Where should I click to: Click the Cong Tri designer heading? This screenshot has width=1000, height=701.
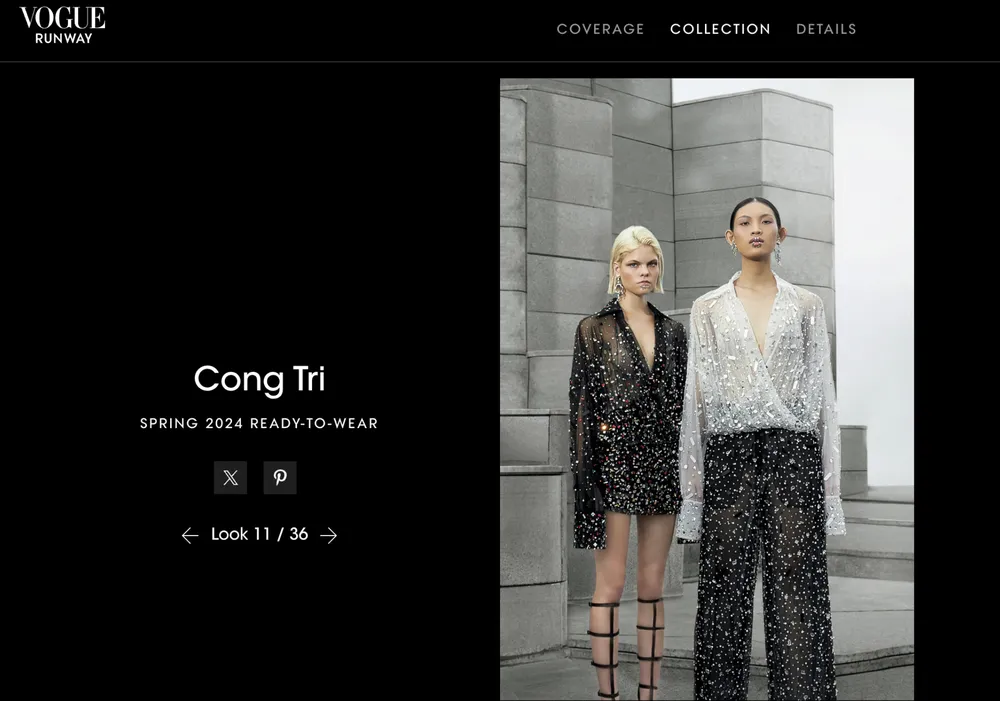[x=260, y=379]
